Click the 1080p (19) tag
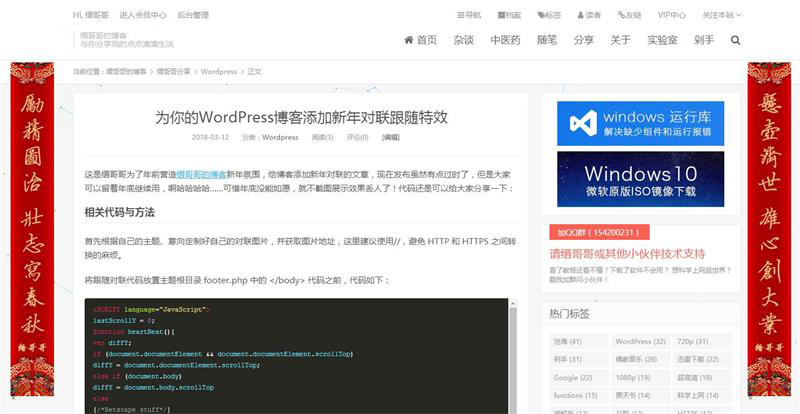This screenshot has width=800, height=414. pos(640,378)
